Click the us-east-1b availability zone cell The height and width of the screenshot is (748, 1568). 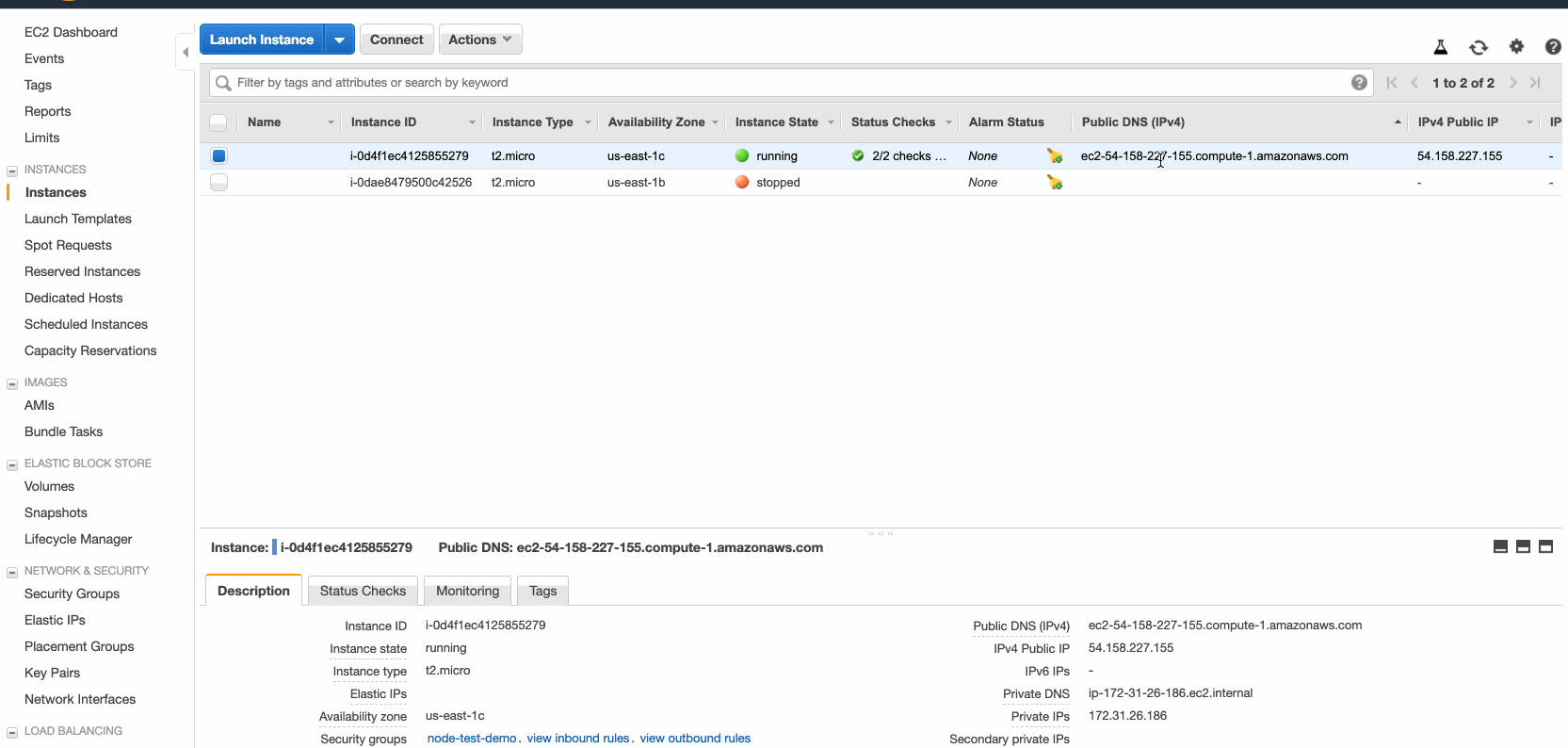[x=636, y=183]
